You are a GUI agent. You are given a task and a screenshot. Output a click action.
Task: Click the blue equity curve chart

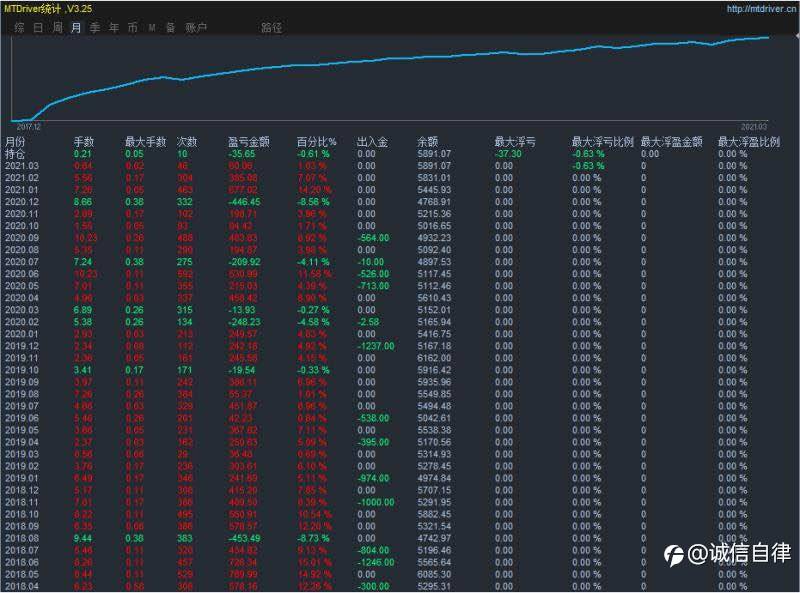390,78
